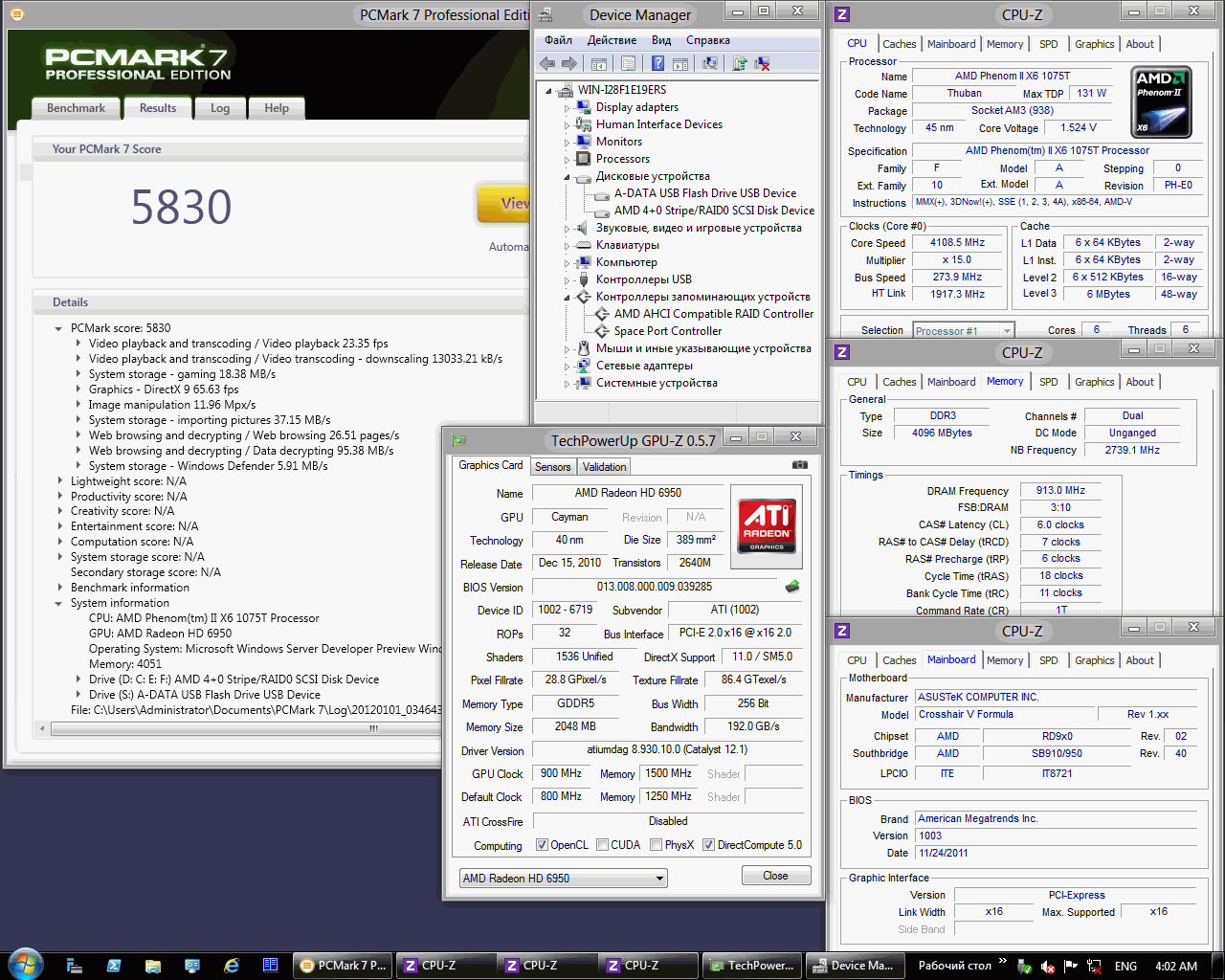Click the GPU Clock 900 MHz field
The image size is (1225, 980).
(x=561, y=773)
